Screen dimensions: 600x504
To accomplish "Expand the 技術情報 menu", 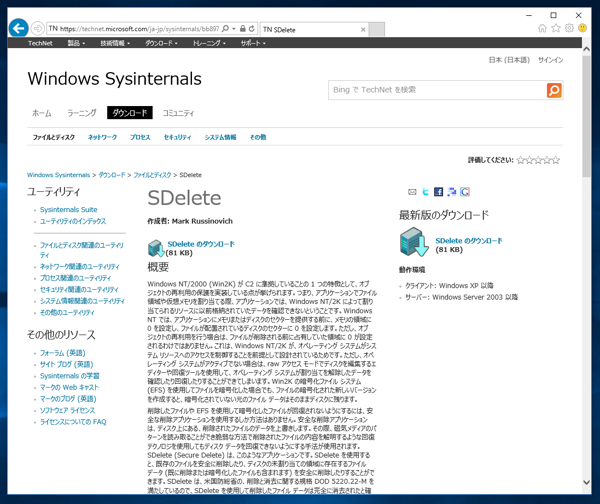I will [x=115, y=43].
